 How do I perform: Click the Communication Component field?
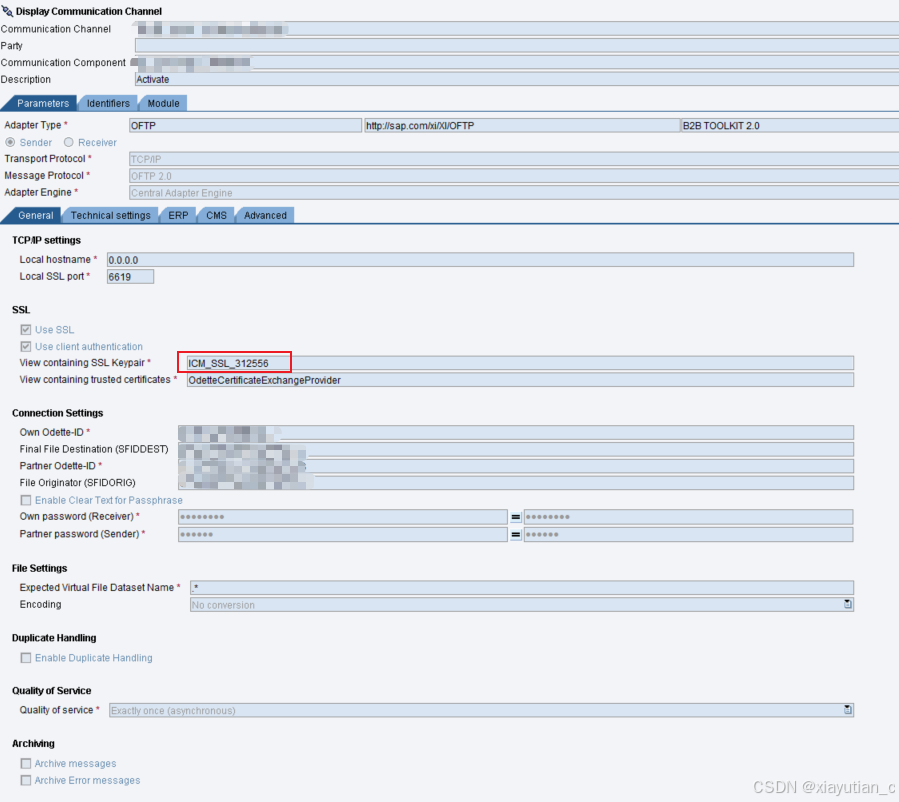[x=517, y=62]
